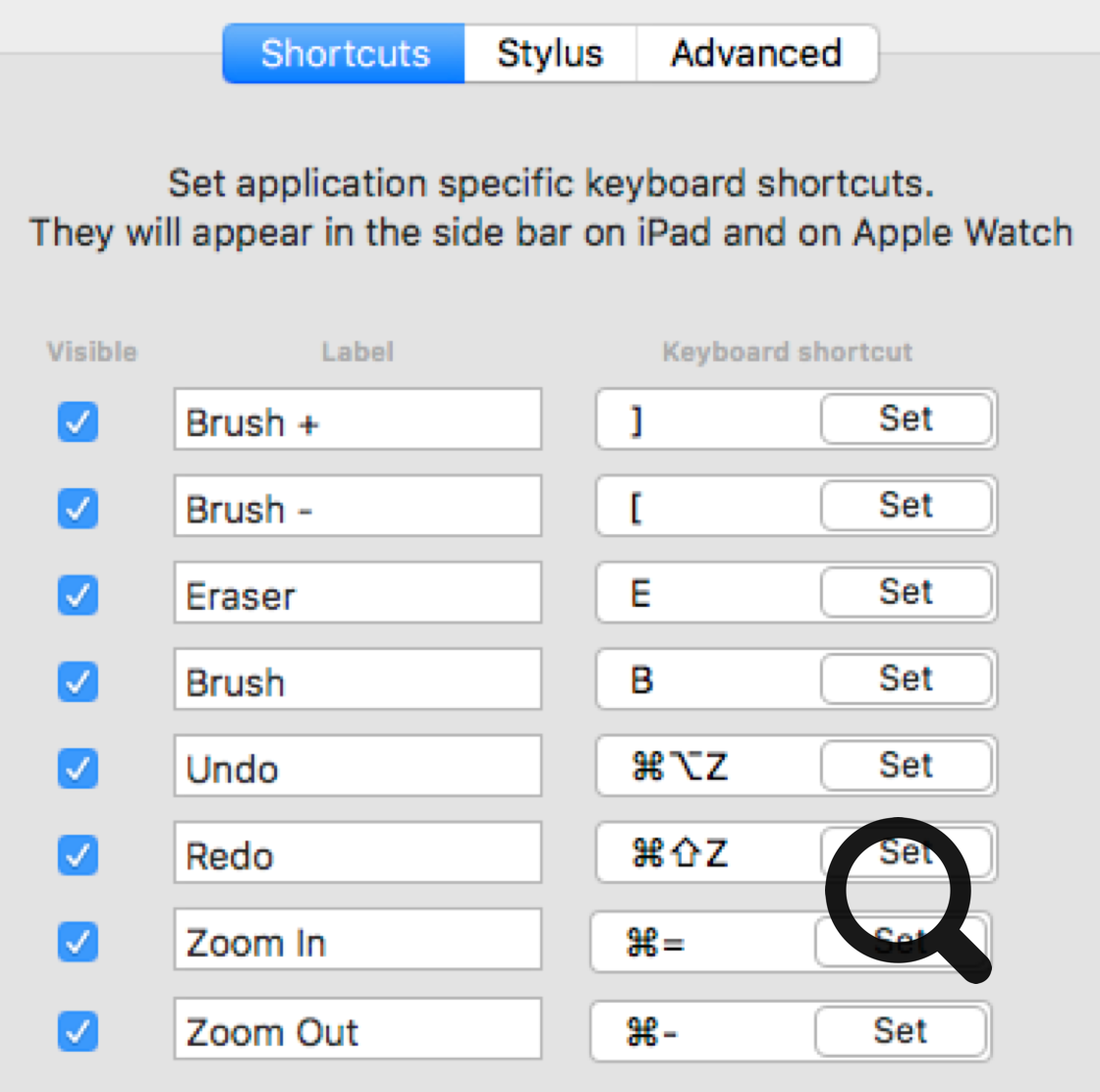Click Set for the Brush - shortcut
The height and width of the screenshot is (1092, 1100).
pyautogui.click(x=907, y=506)
